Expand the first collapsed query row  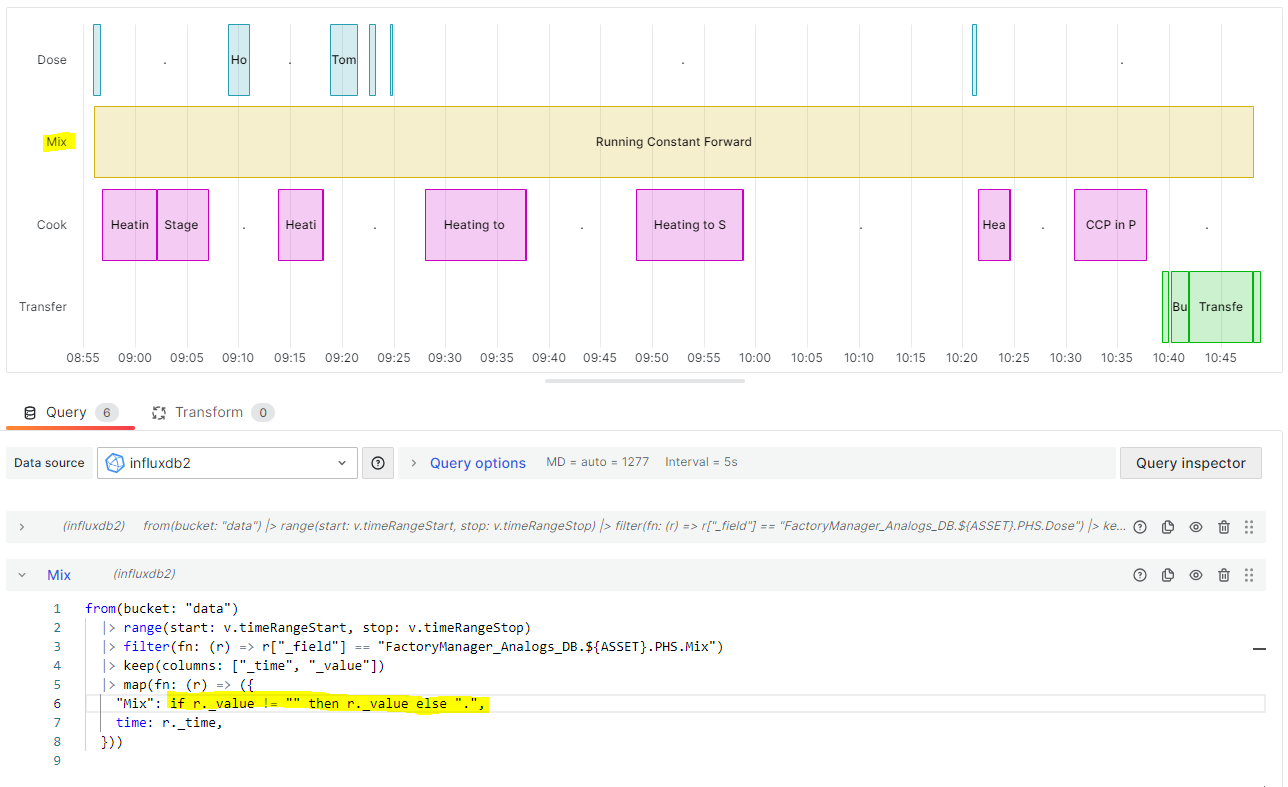click(x=22, y=527)
